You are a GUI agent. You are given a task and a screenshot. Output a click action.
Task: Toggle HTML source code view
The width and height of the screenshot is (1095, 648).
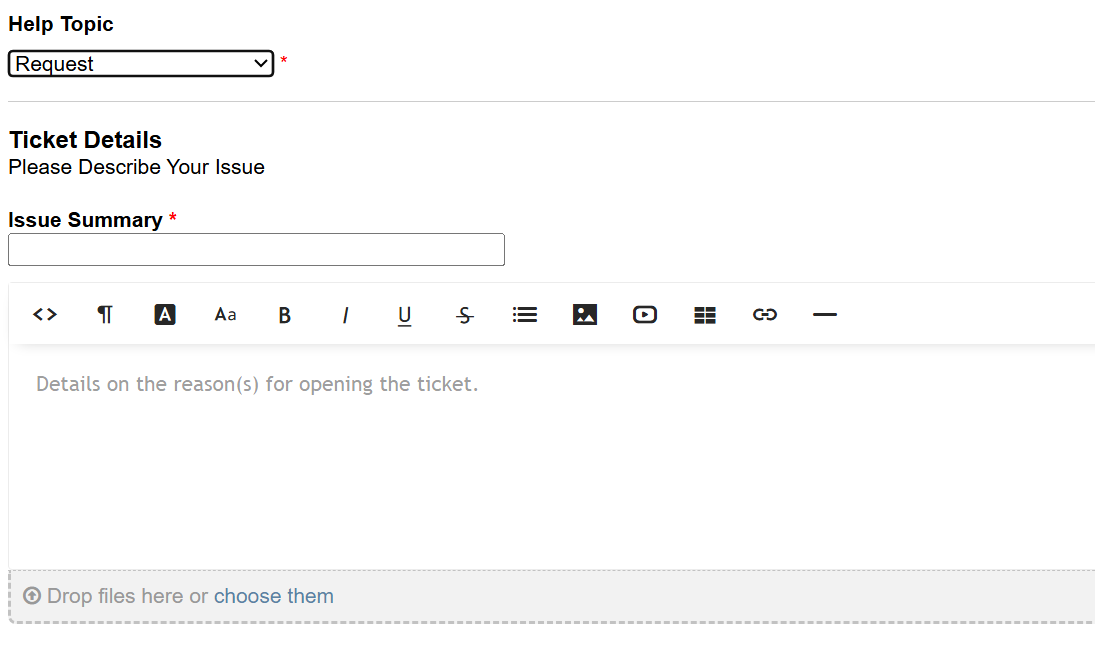pos(45,315)
